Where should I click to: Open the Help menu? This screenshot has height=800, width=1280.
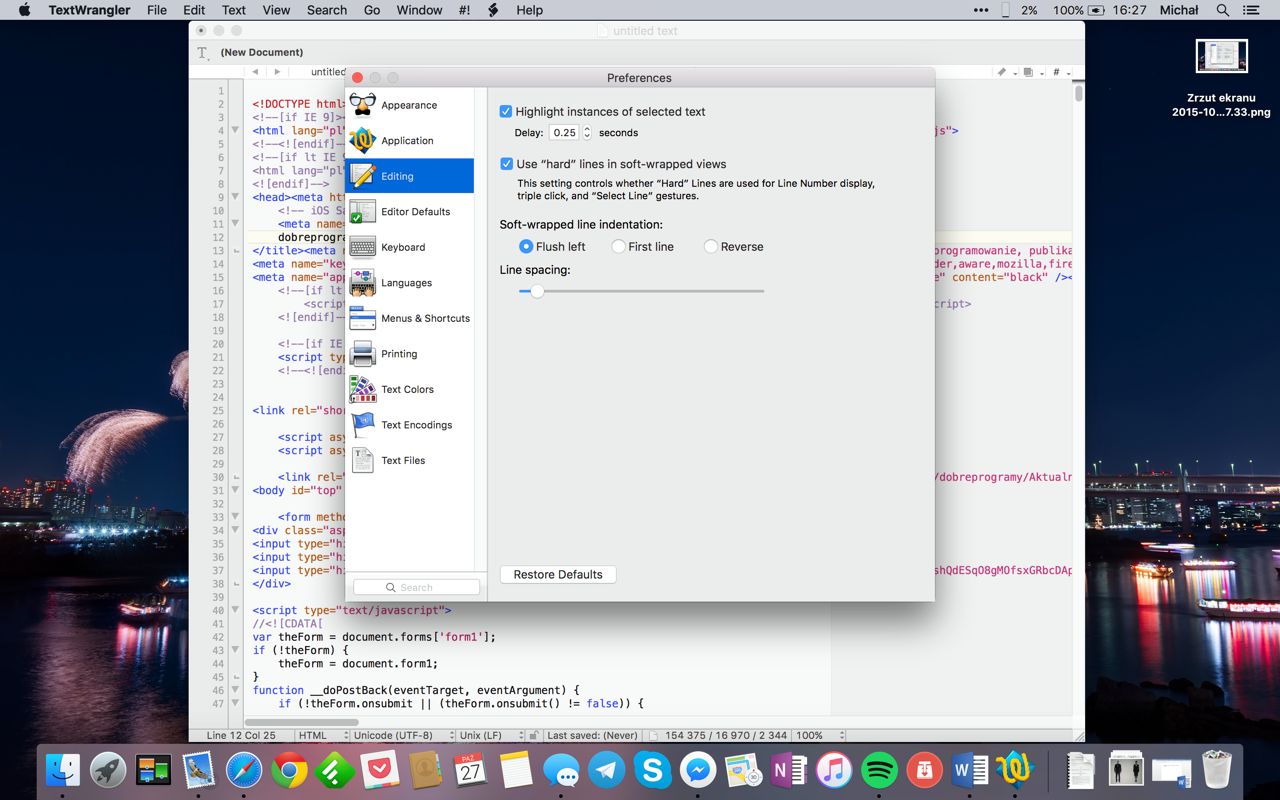pyautogui.click(x=529, y=10)
